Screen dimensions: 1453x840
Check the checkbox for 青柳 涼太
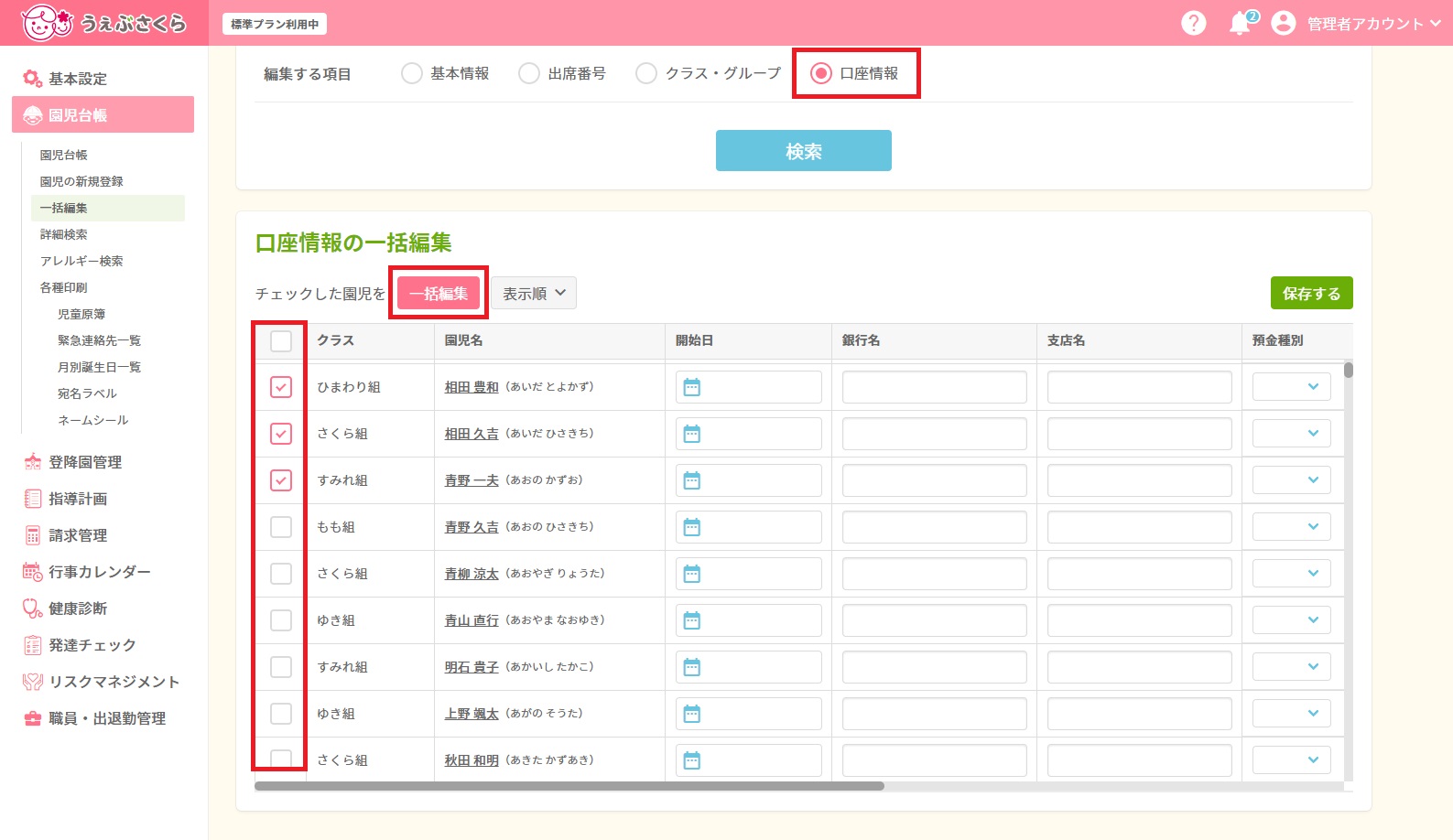click(x=281, y=574)
